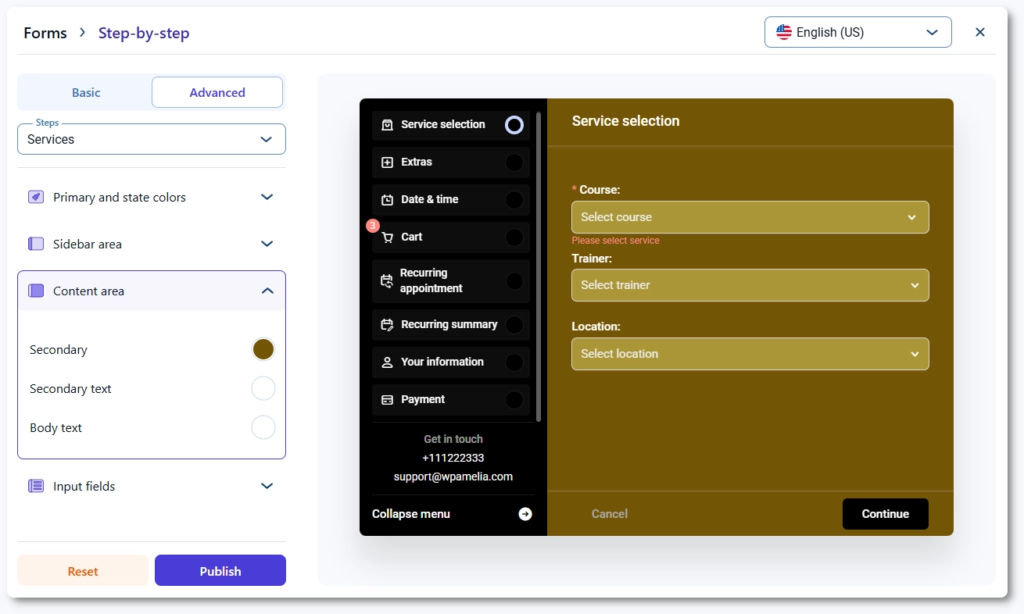Open the English (US) language dropdown

(x=857, y=32)
